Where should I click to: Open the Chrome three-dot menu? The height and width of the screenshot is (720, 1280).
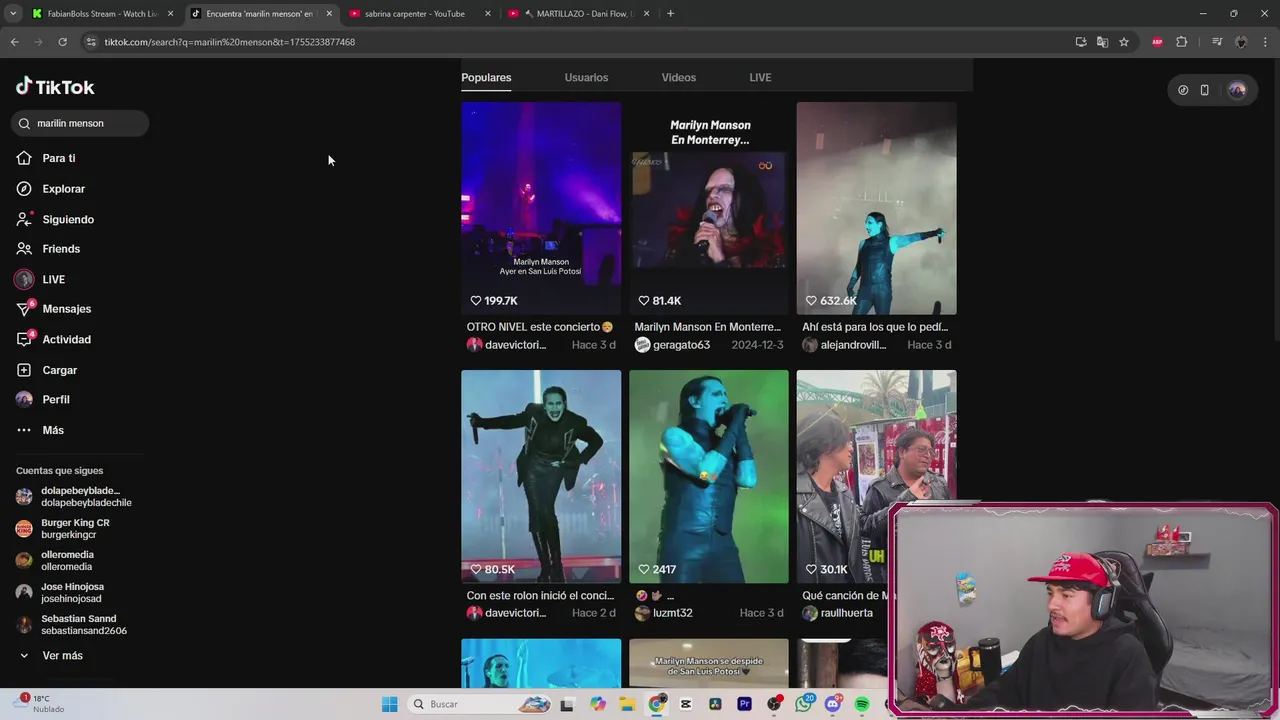tap(1266, 42)
